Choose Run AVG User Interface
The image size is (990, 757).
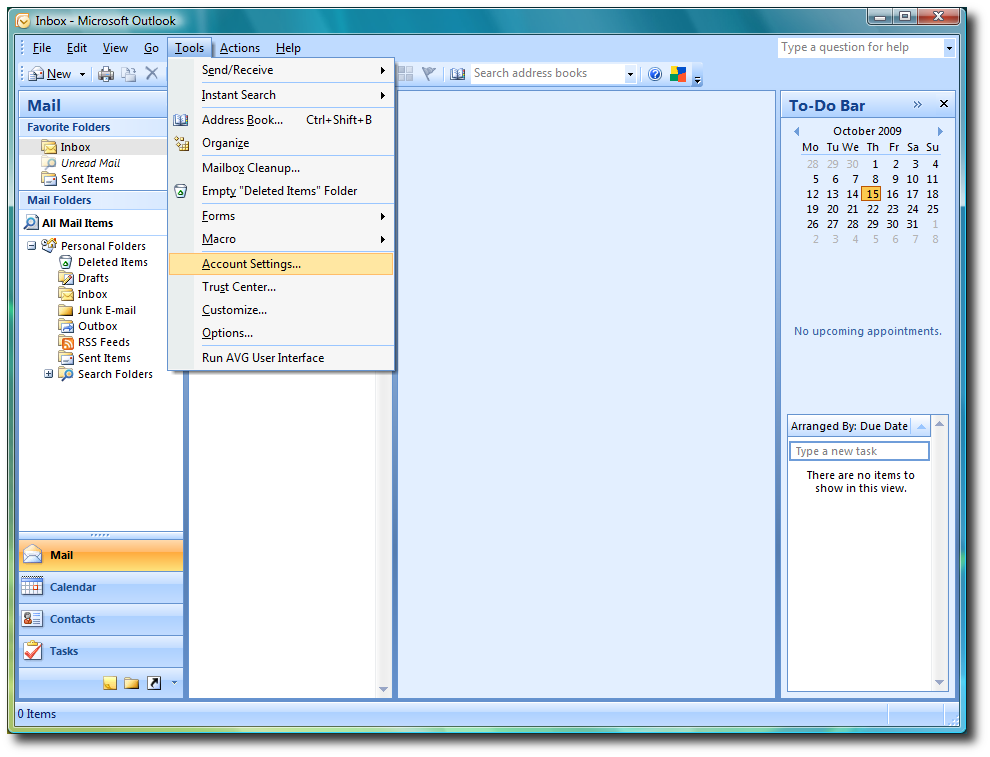click(x=282, y=358)
